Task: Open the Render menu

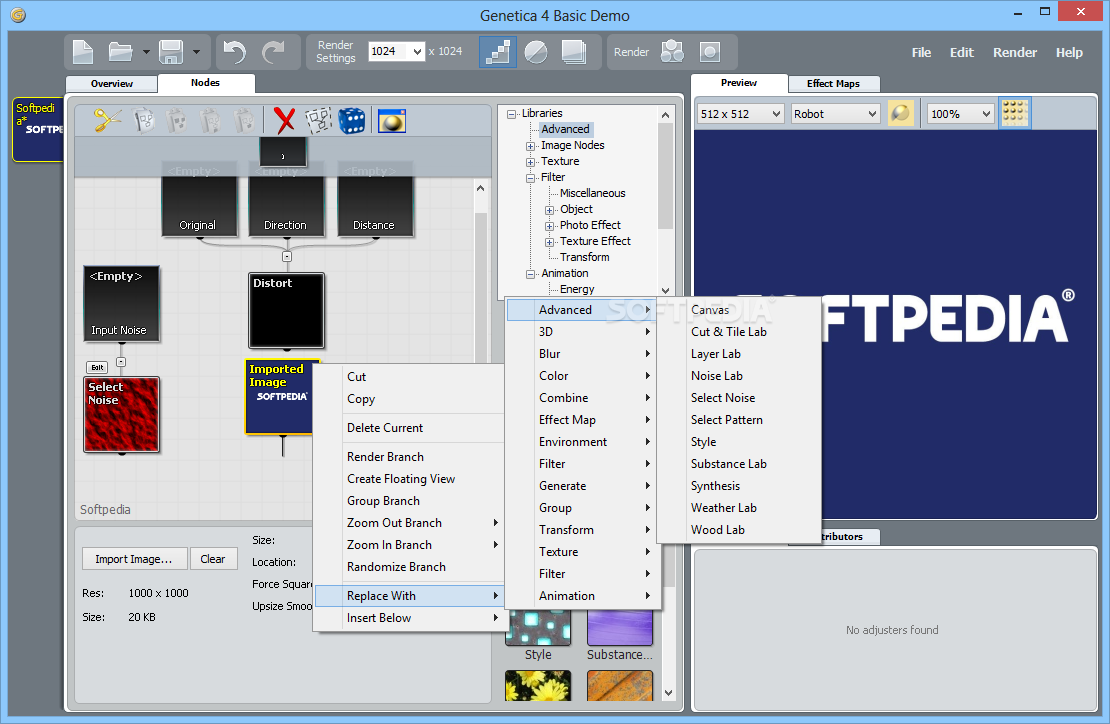Action: (1014, 52)
